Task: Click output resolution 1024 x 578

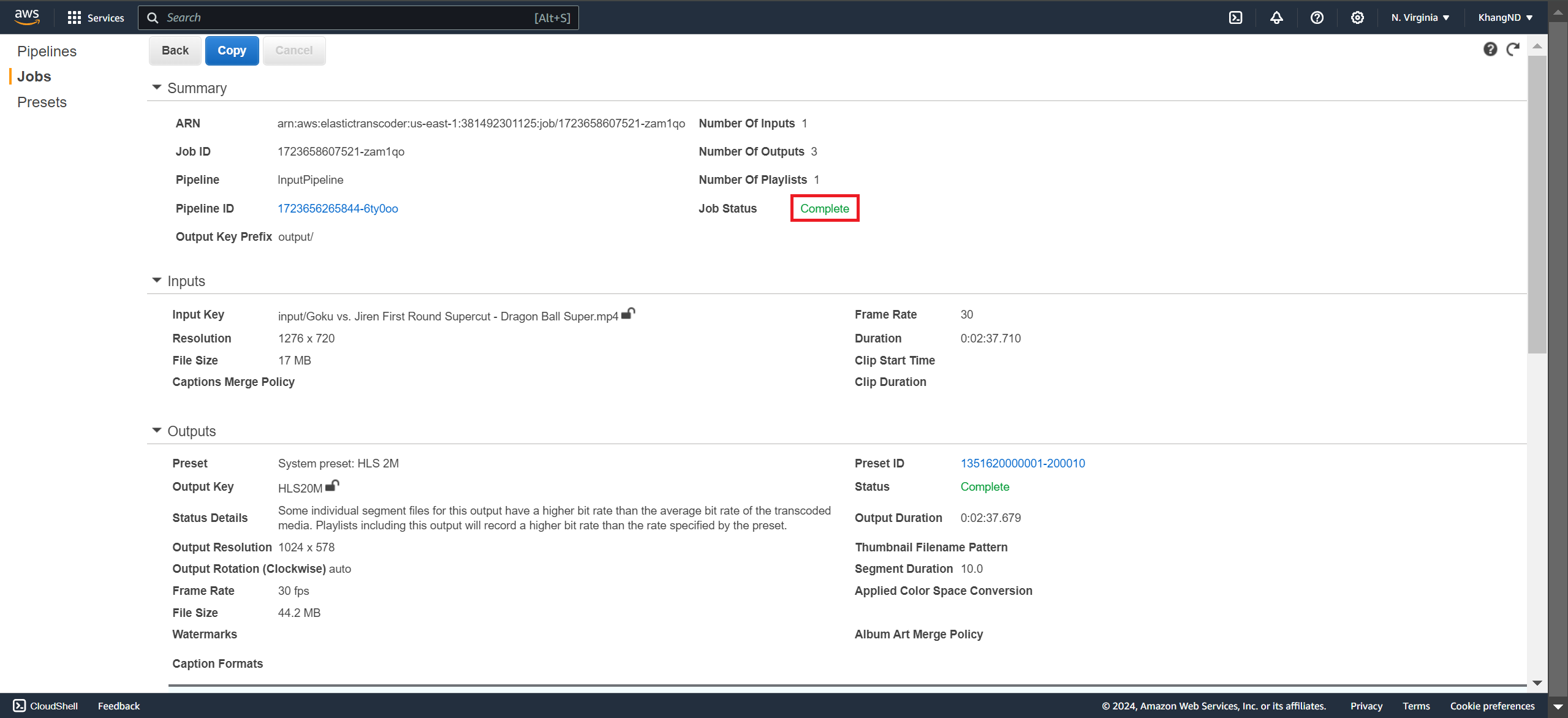Action: [306, 547]
